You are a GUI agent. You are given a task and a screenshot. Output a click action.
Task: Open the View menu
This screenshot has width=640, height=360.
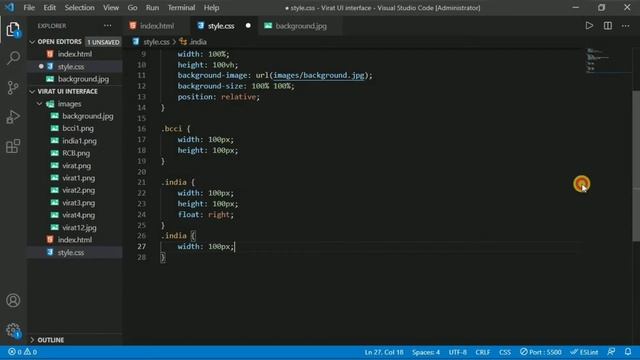click(111, 8)
